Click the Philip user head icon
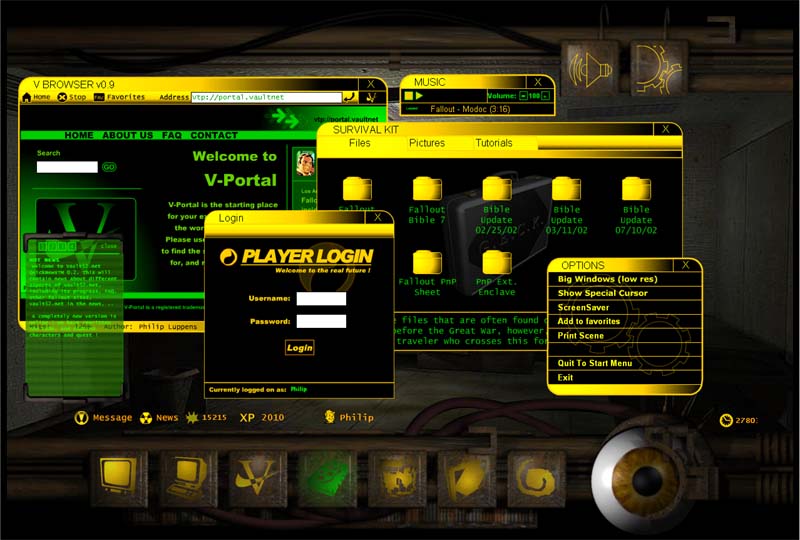 click(x=330, y=416)
